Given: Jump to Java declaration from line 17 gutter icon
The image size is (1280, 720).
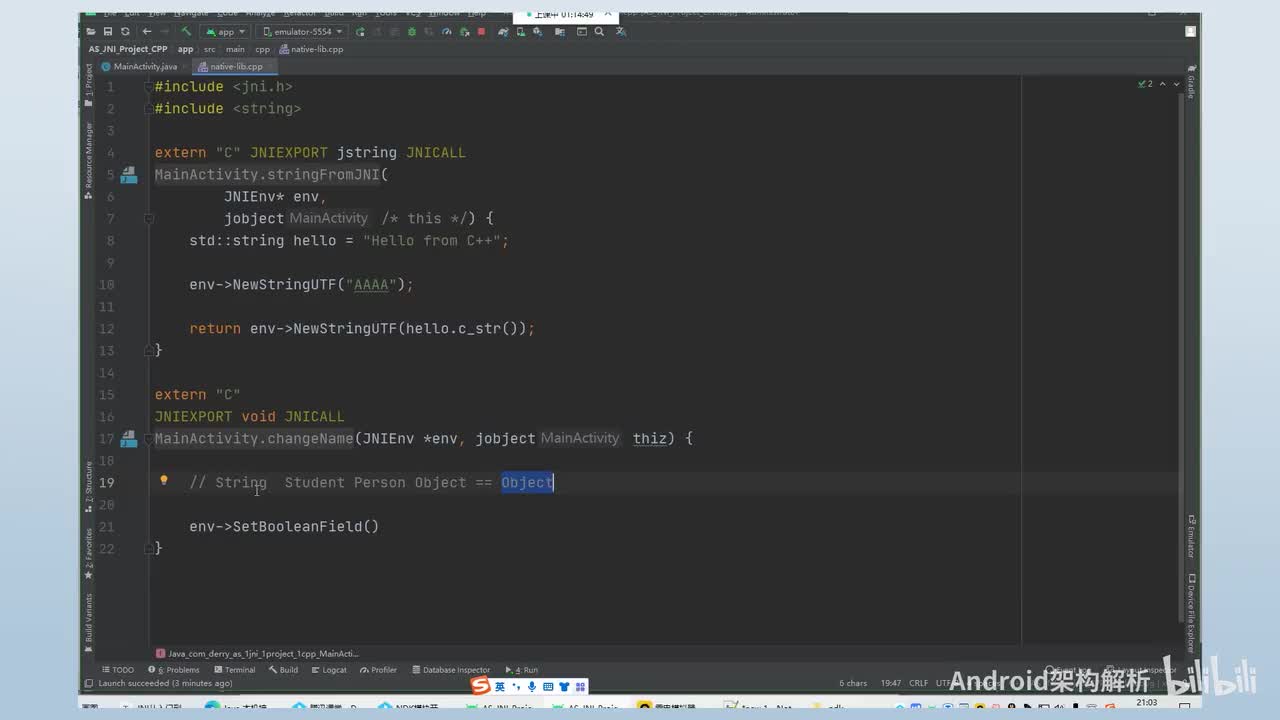Looking at the screenshot, I should pyautogui.click(x=129, y=438).
